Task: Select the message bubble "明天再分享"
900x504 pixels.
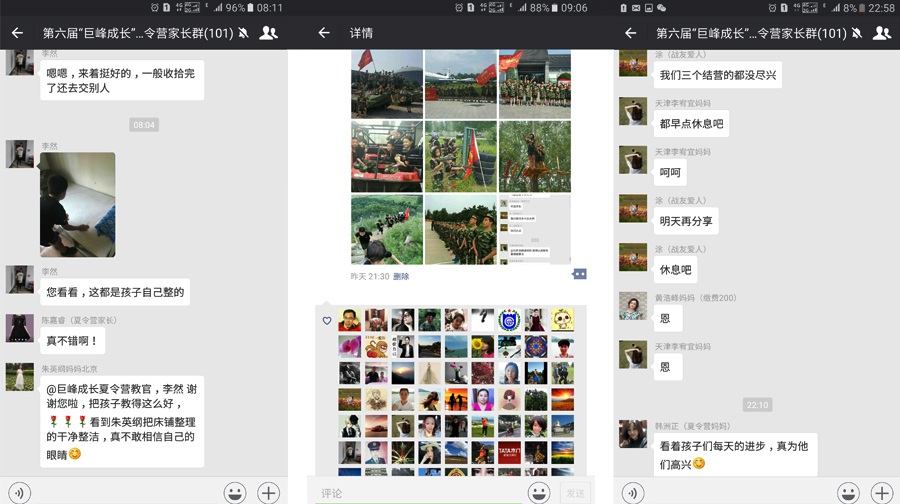Action: pyautogui.click(x=686, y=222)
